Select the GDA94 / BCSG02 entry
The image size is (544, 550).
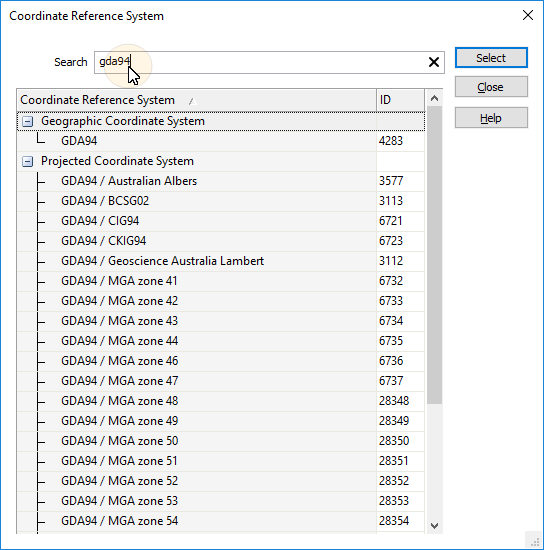(x=221, y=201)
